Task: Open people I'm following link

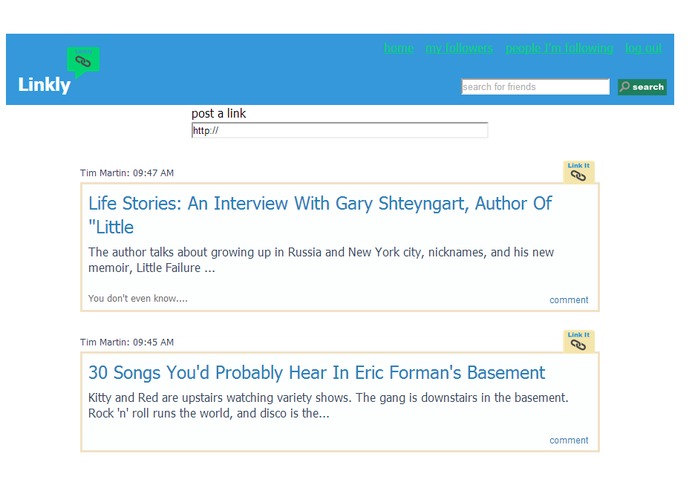Action: tap(559, 48)
